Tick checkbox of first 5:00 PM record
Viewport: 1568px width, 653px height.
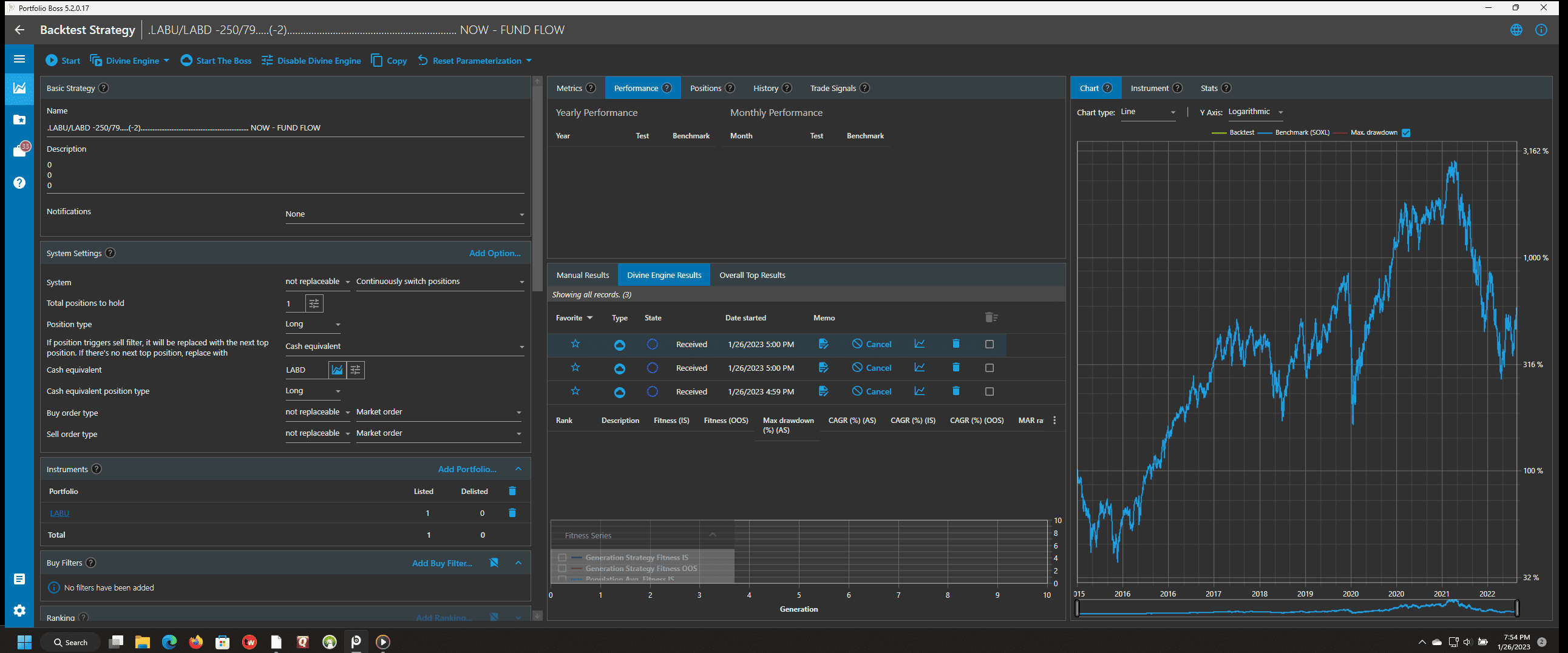coord(989,345)
